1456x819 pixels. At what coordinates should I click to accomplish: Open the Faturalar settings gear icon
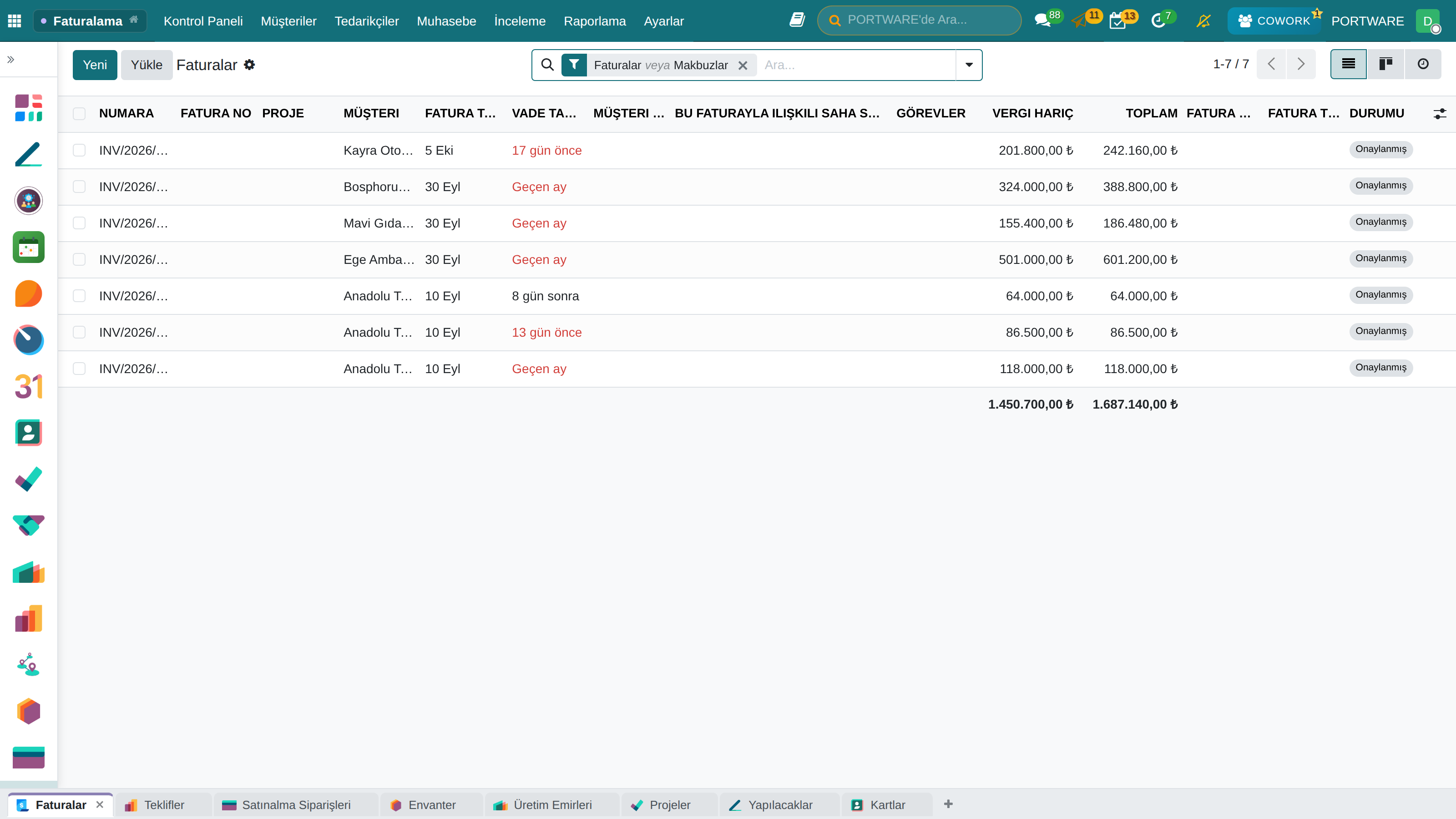pos(249,65)
